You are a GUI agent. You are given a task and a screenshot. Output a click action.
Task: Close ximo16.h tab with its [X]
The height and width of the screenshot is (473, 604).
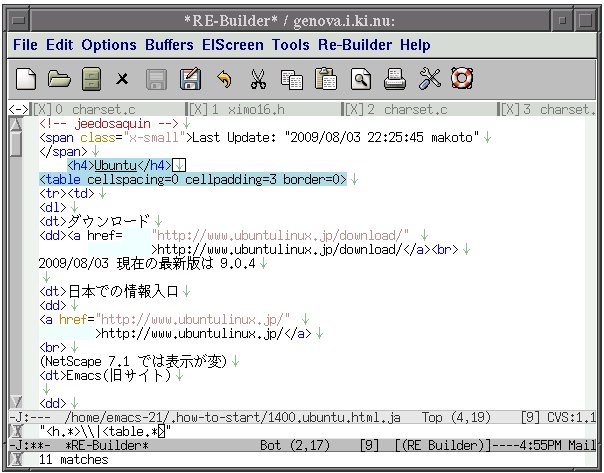[198, 110]
